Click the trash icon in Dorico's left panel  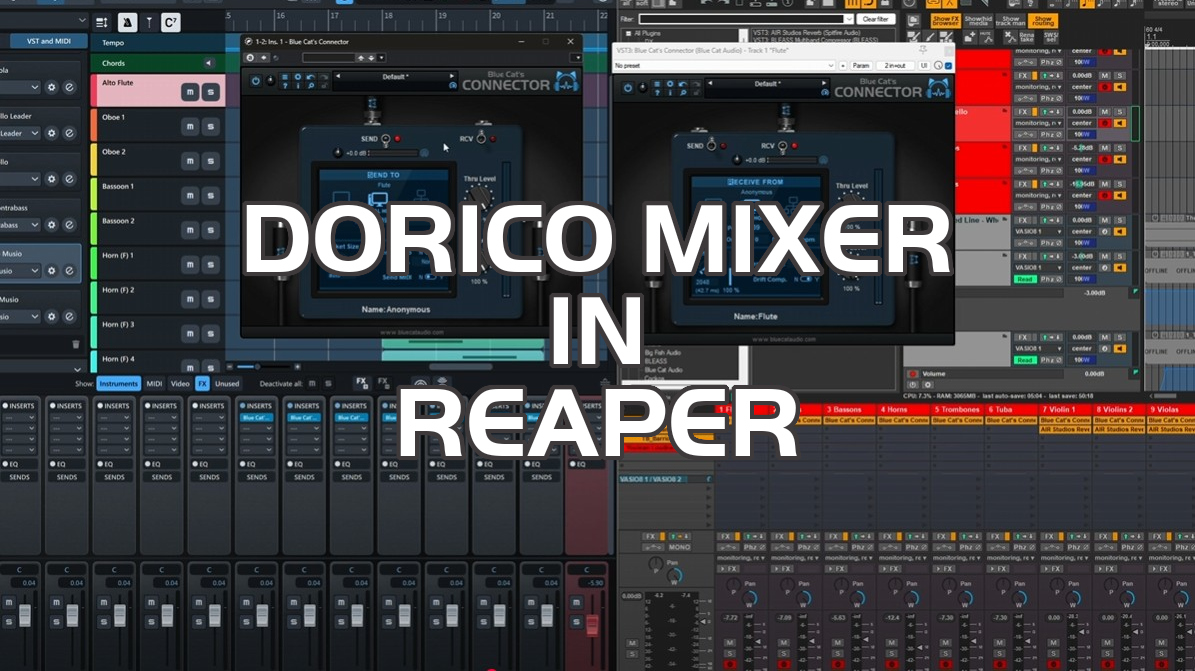pos(75,345)
